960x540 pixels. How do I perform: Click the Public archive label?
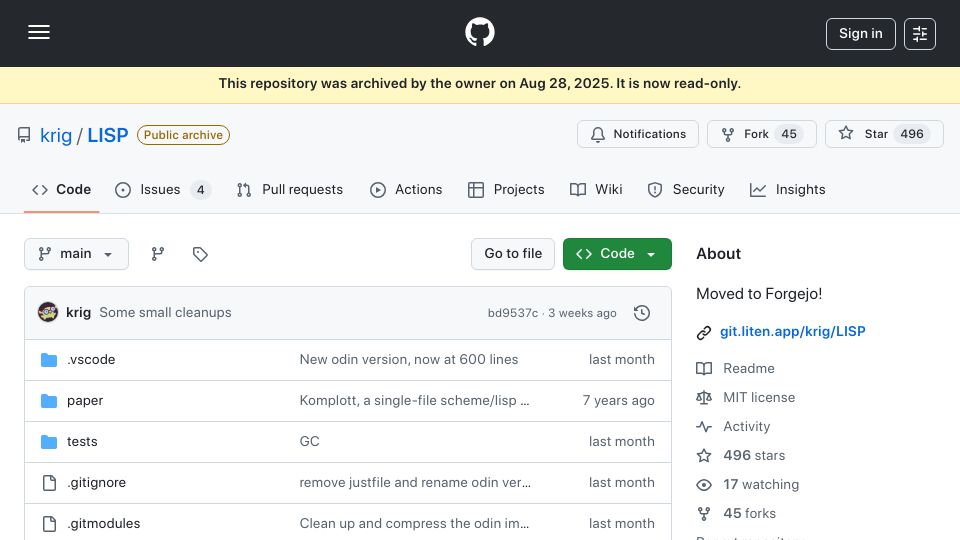(x=183, y=135)
